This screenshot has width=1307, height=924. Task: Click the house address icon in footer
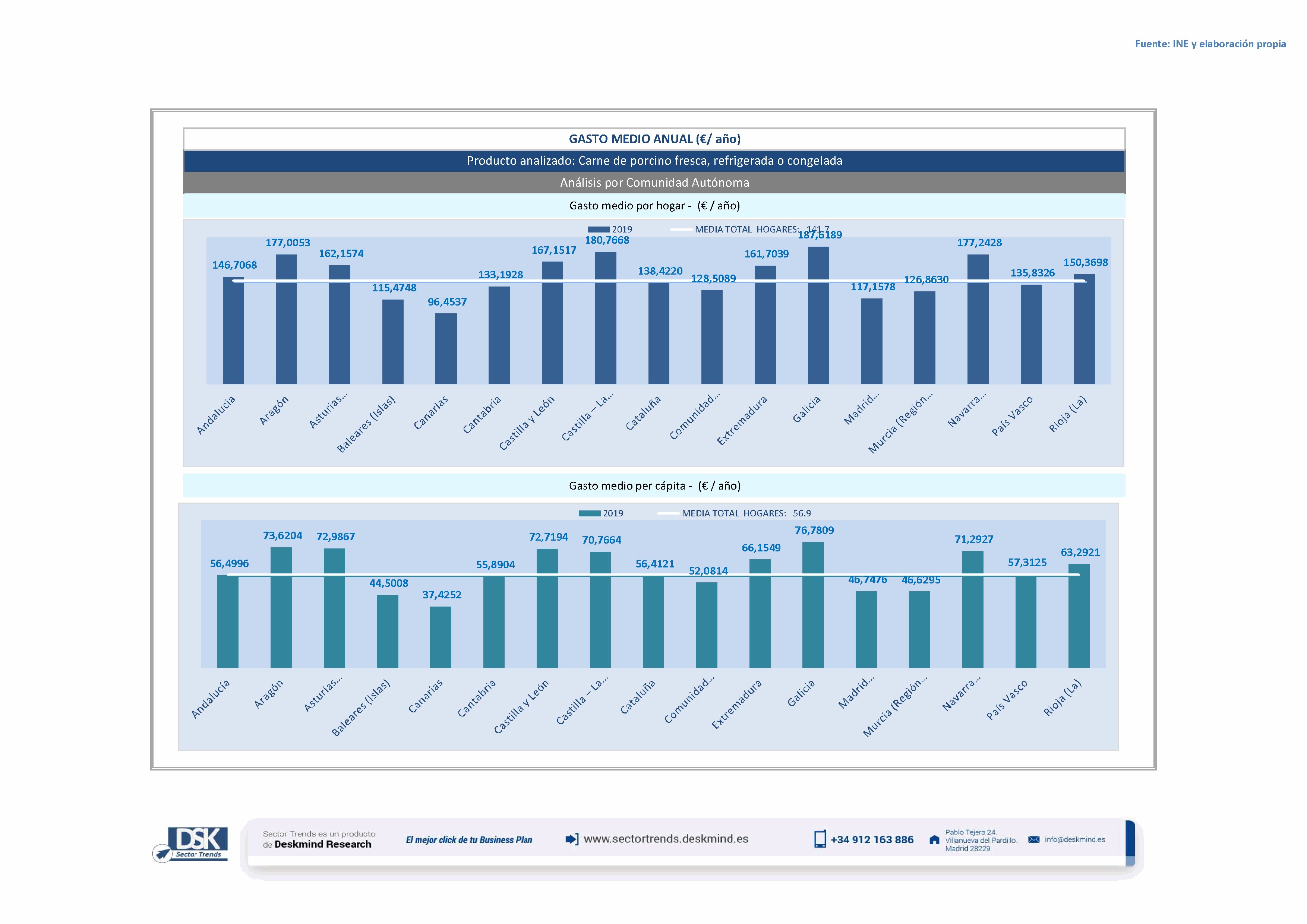934,840
